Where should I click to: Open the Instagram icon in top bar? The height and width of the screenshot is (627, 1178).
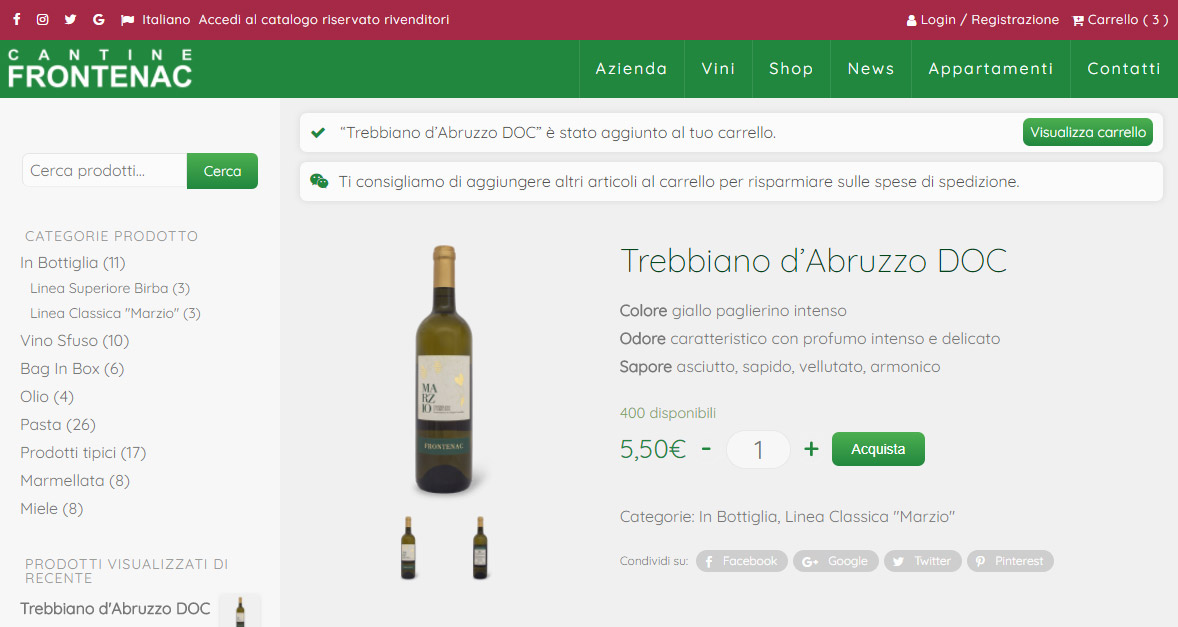click(x=43, y=20)
